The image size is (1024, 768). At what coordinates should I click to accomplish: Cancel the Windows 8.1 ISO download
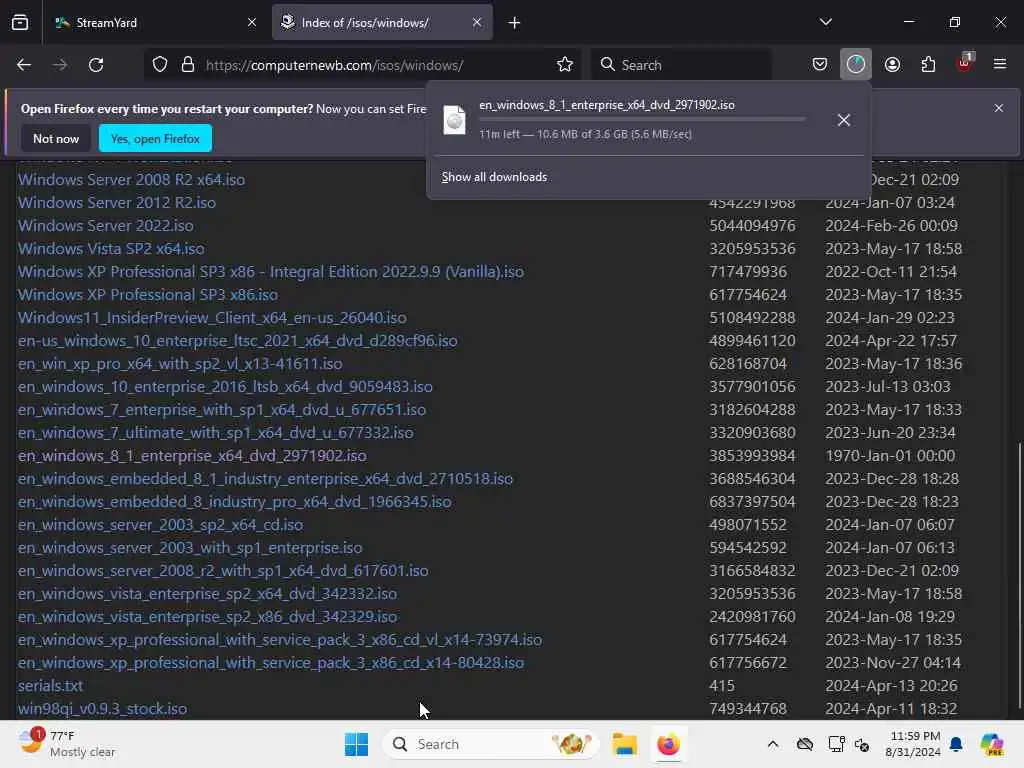tap(844, 120)
